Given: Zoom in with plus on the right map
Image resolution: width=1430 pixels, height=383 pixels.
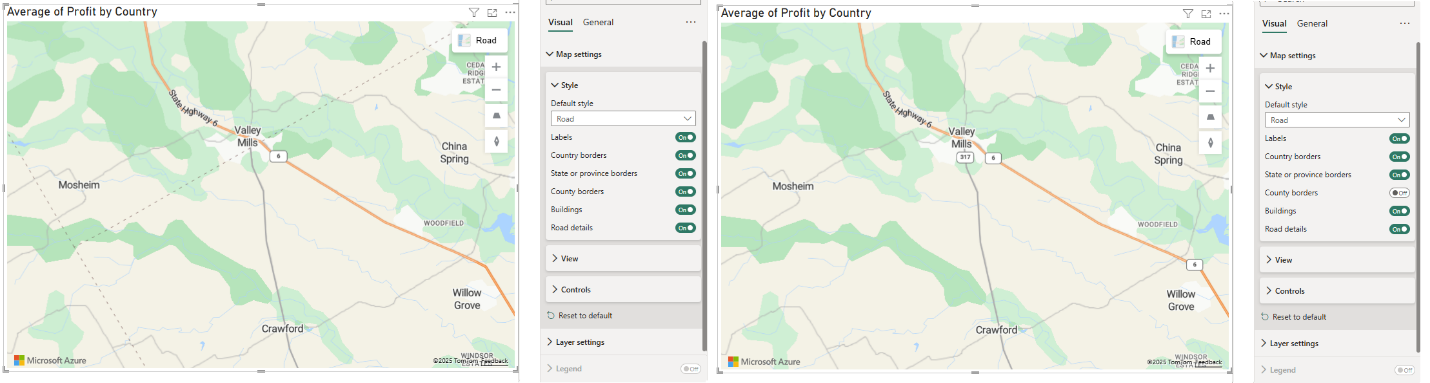Looking at the screenshot, I should 1210,68.
